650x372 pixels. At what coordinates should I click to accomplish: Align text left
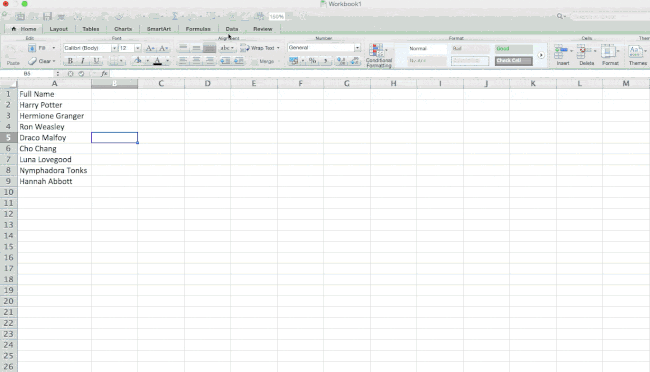(x=183, y=61)
